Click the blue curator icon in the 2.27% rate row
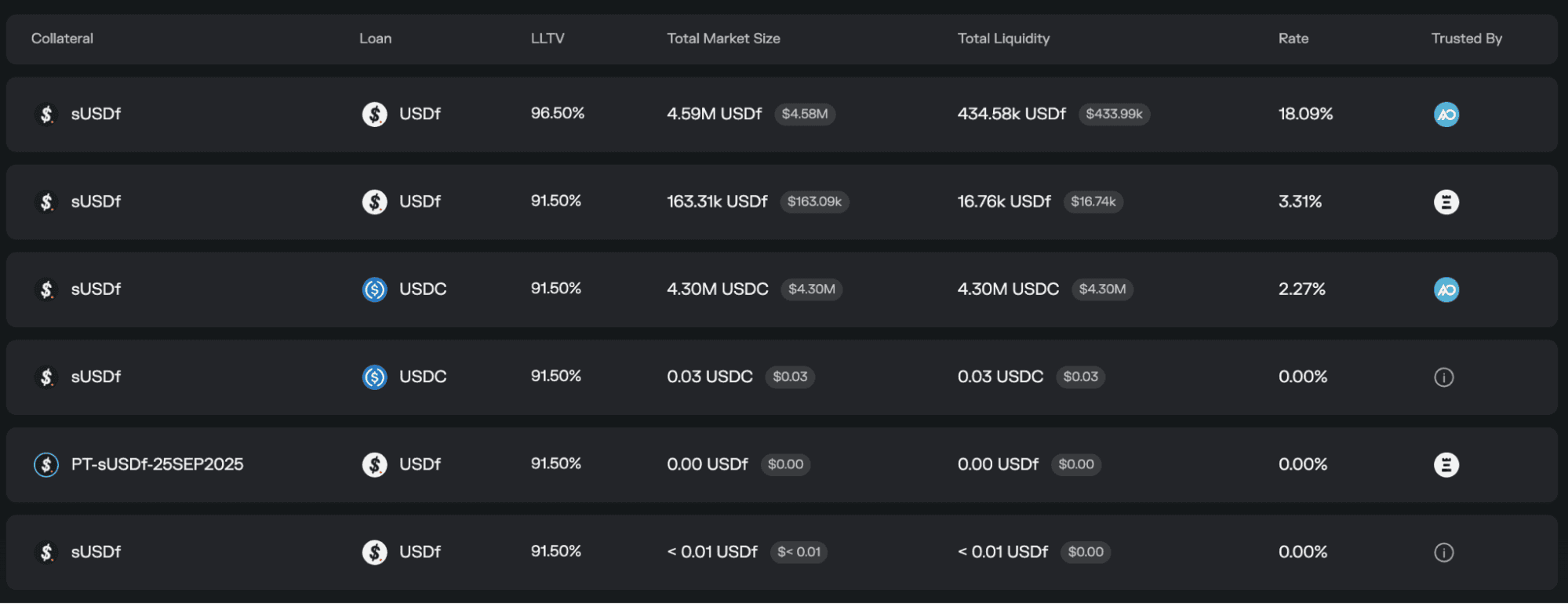The image size is (1568, 604). (x=1446, y=289)
